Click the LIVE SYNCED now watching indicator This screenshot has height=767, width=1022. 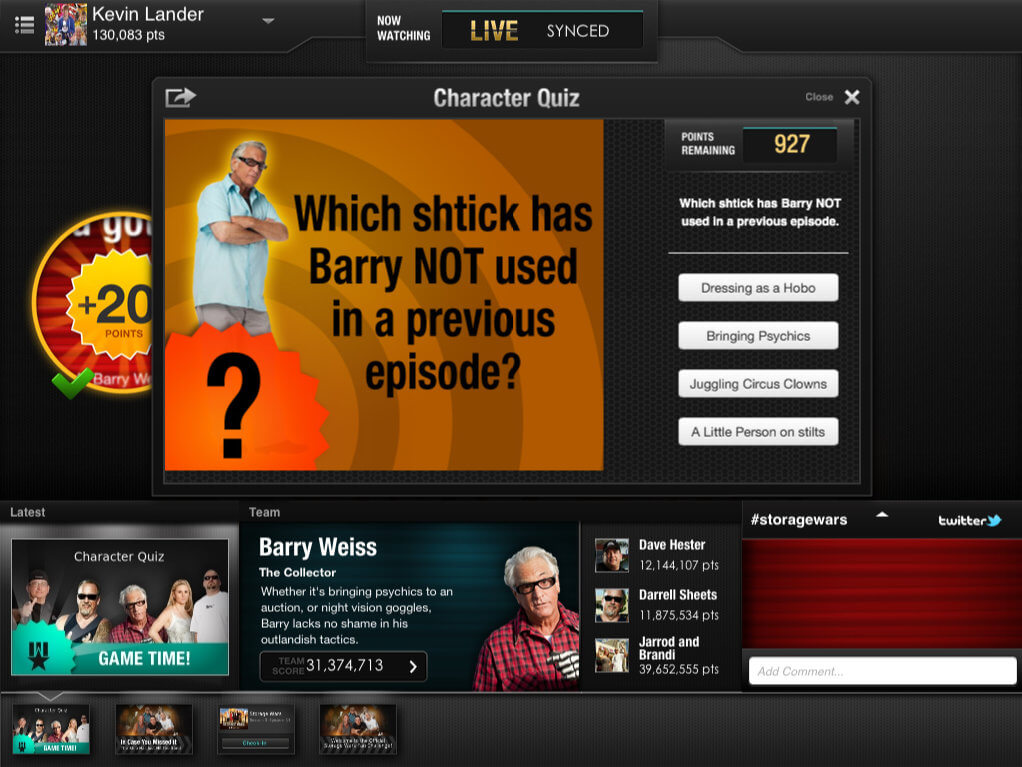click(x=541, y=31)
